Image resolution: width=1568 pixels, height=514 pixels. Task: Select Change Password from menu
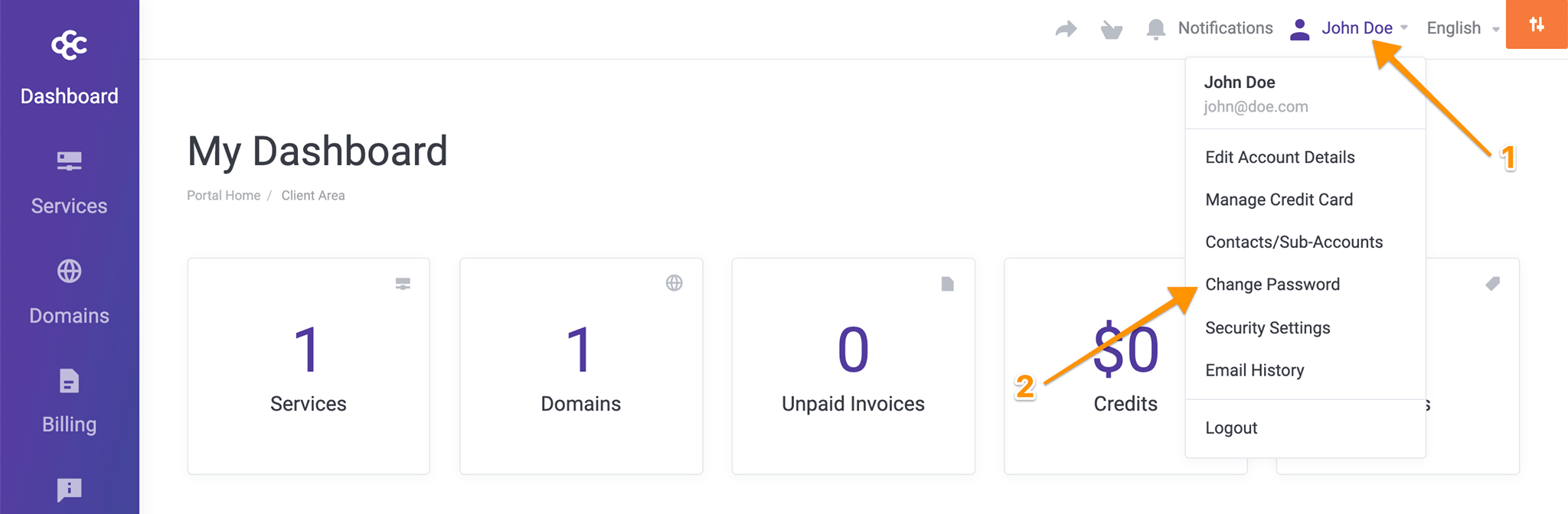(1272, 285)
